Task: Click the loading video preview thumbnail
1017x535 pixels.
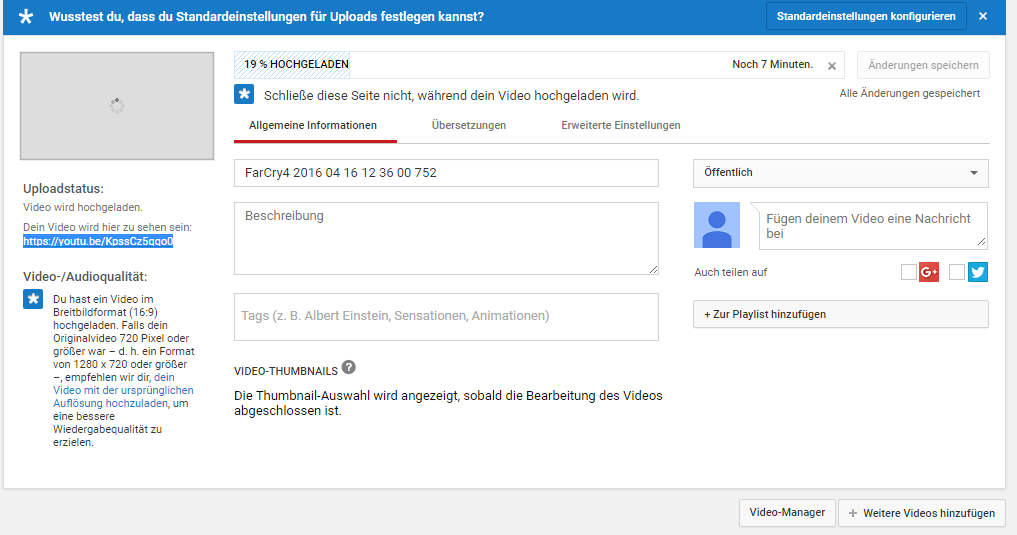Action: (x=117, y=106)
